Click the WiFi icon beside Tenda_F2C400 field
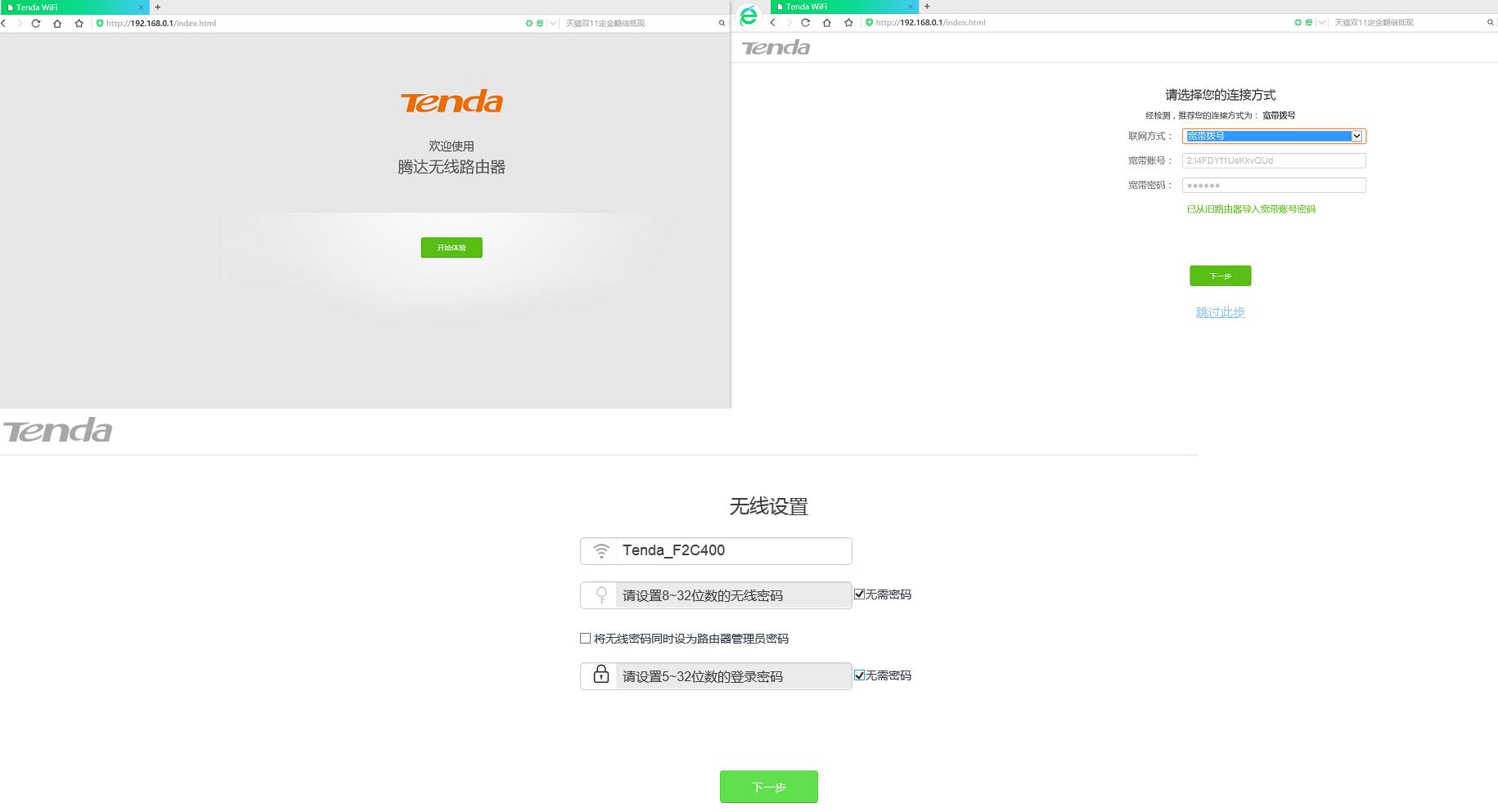The image size is (1498, 812). [601, 551]
